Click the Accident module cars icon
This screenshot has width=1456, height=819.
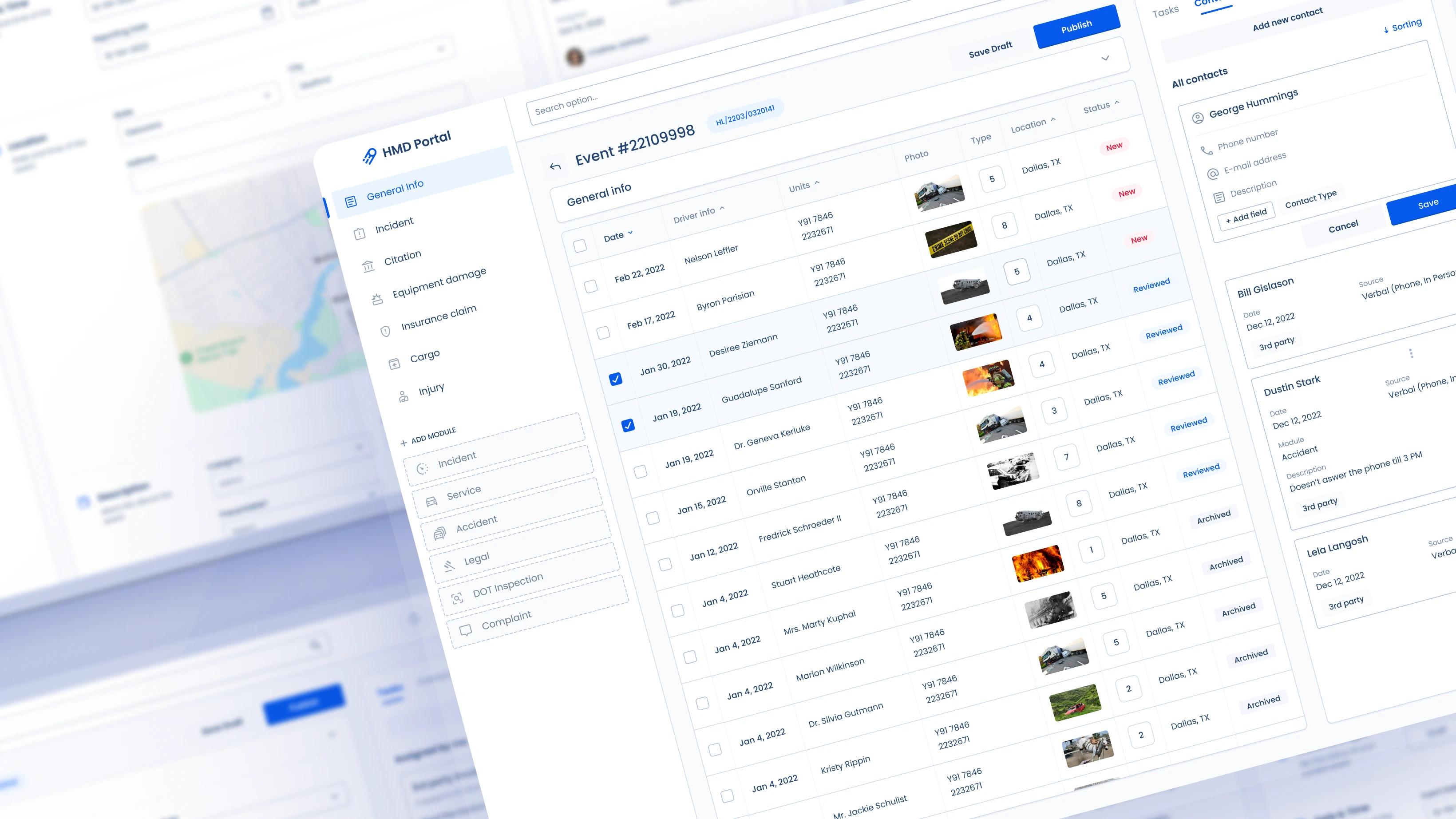(x=440, y=534)
